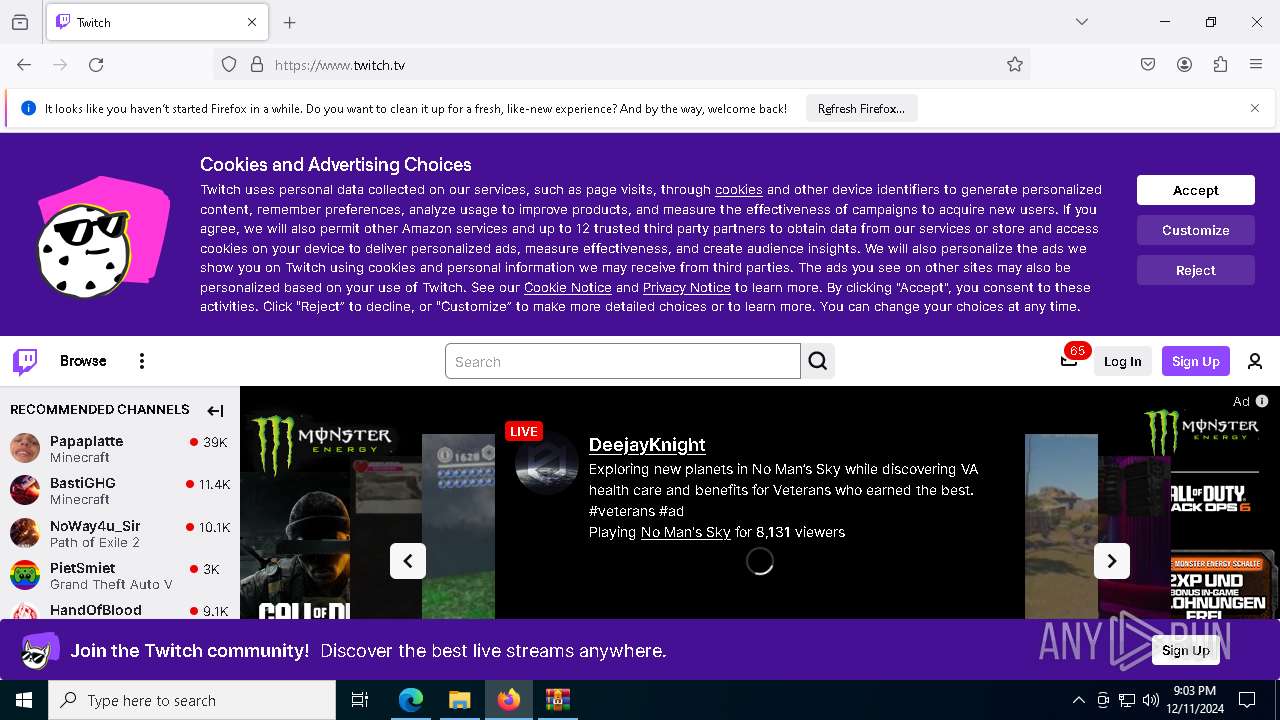Open Windows Start menu
Screen dimensions: 1280x720
point(24,700)
